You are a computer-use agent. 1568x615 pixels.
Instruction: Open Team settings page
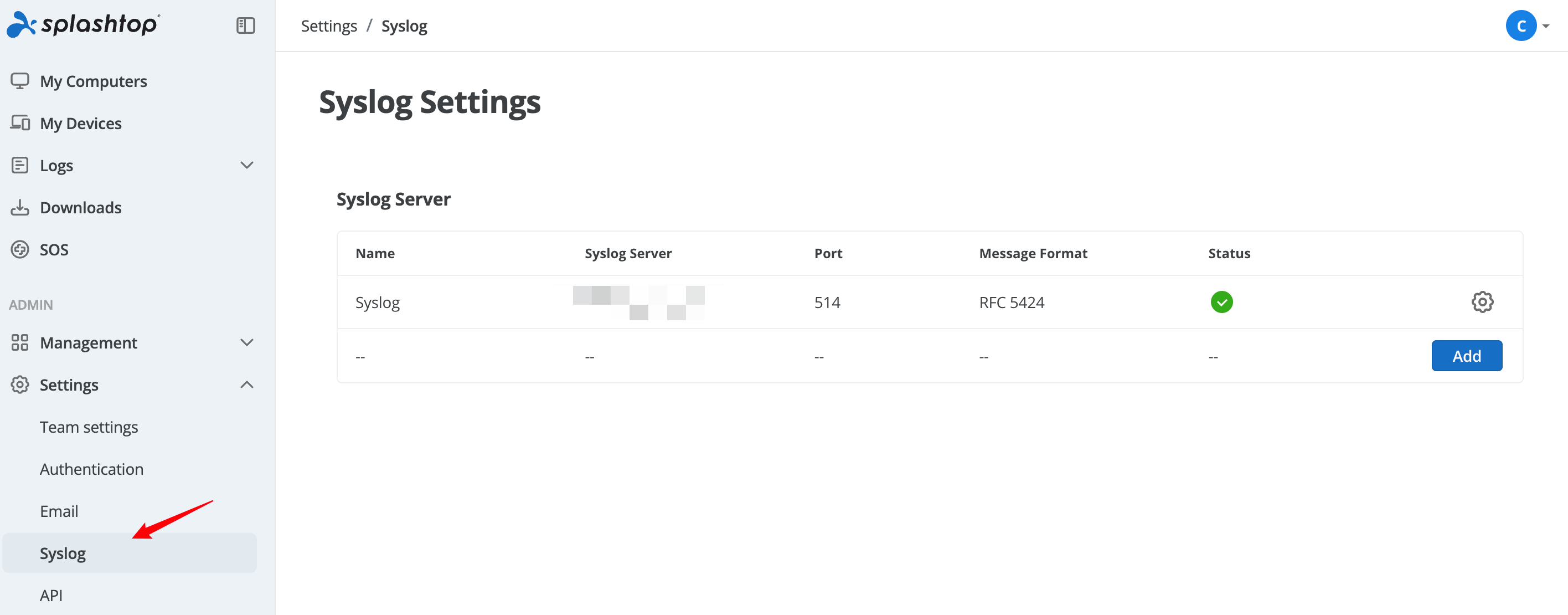click(x=89, y=427)
